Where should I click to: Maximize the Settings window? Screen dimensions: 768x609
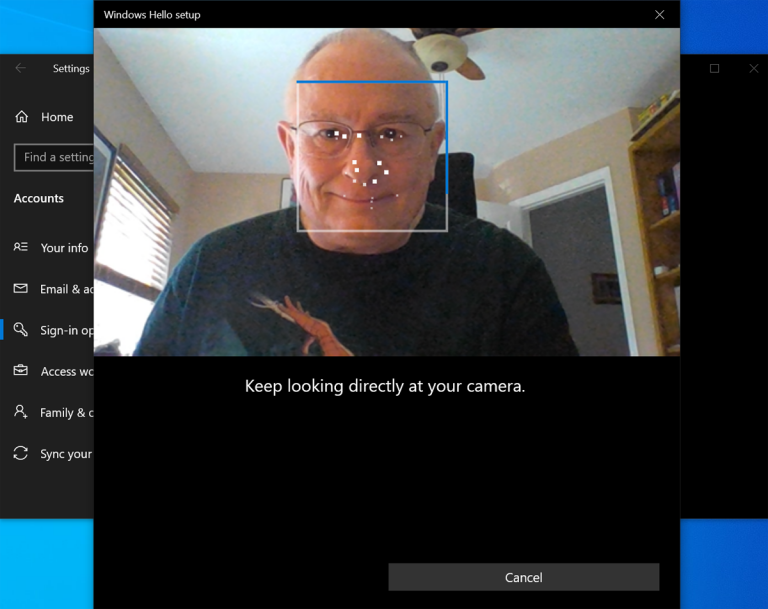click(x=714, y=69)
